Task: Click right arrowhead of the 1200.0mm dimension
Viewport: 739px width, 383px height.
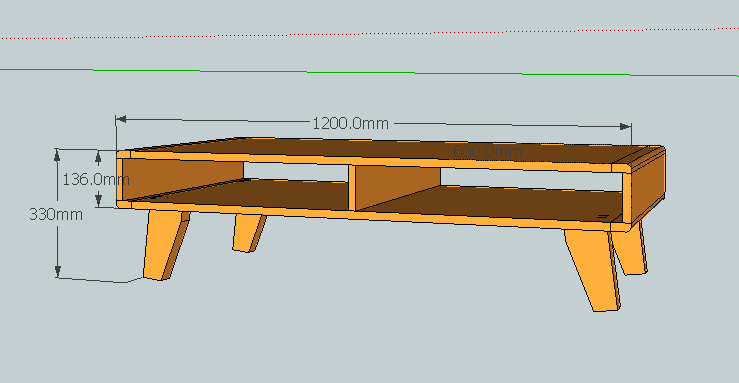Action: coord(625,126)
